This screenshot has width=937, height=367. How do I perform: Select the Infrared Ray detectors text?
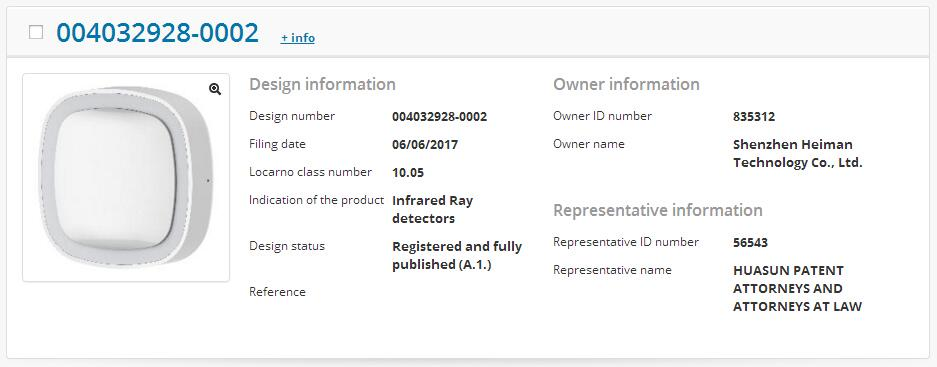pos(432,209)
